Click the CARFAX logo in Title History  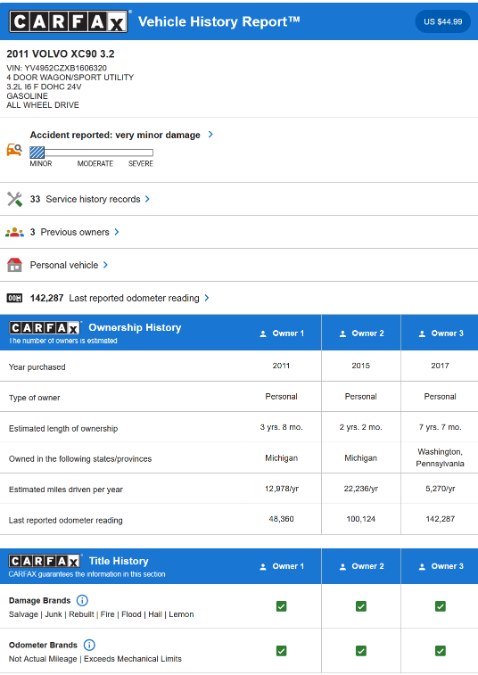point(44,561)
